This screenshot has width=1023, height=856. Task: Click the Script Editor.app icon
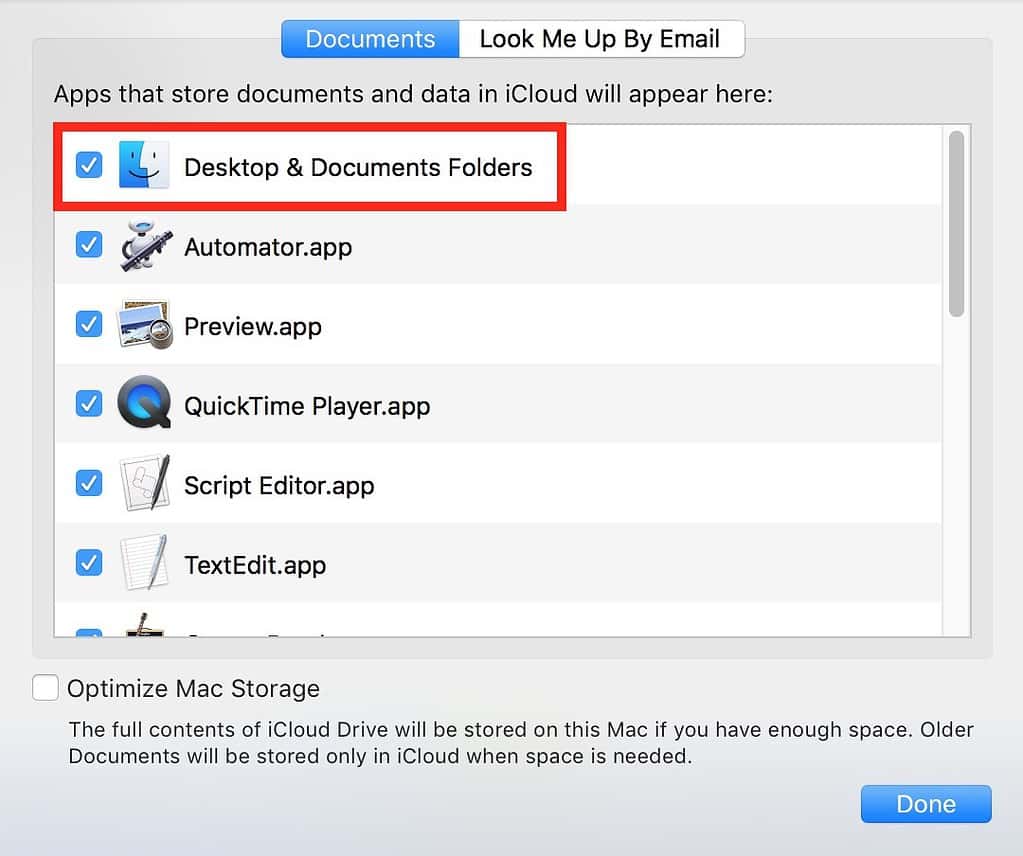pyautogui.click(x=146, y=483)
